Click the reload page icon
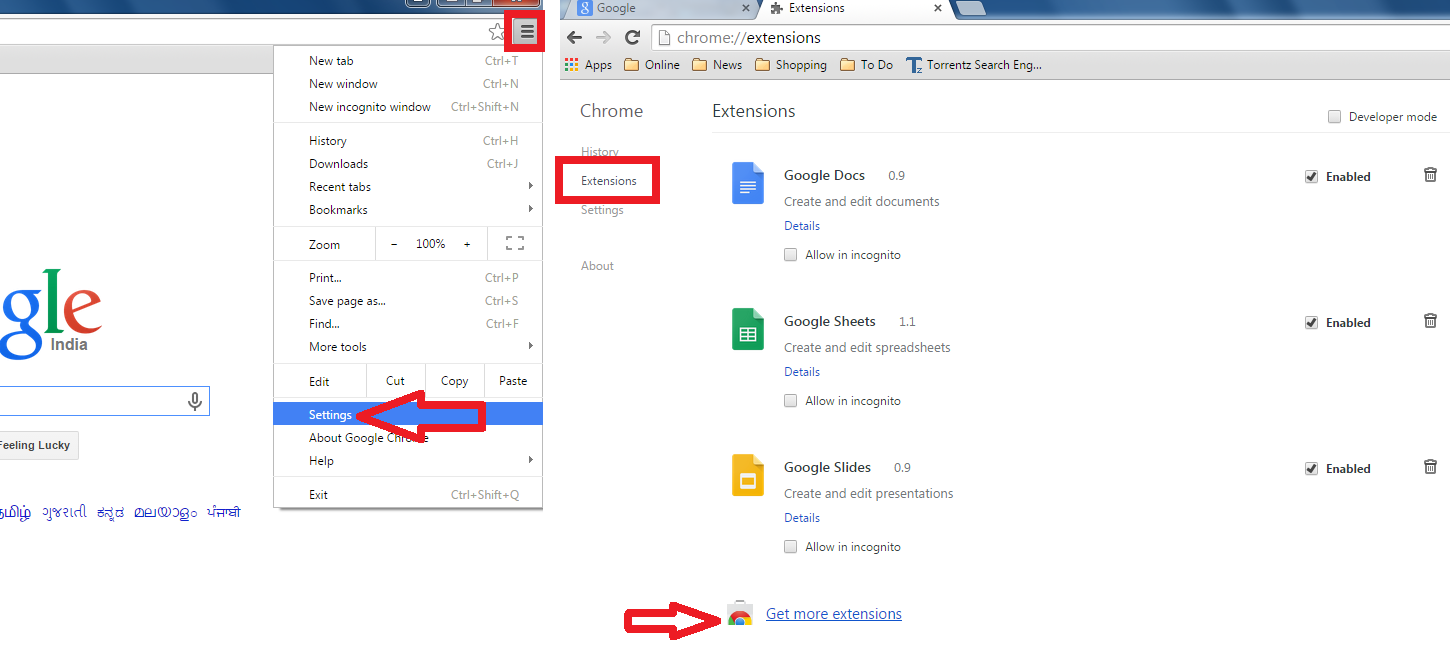Image resolution: width=1450 pixels, height=658 pixels. coord(633,37)
